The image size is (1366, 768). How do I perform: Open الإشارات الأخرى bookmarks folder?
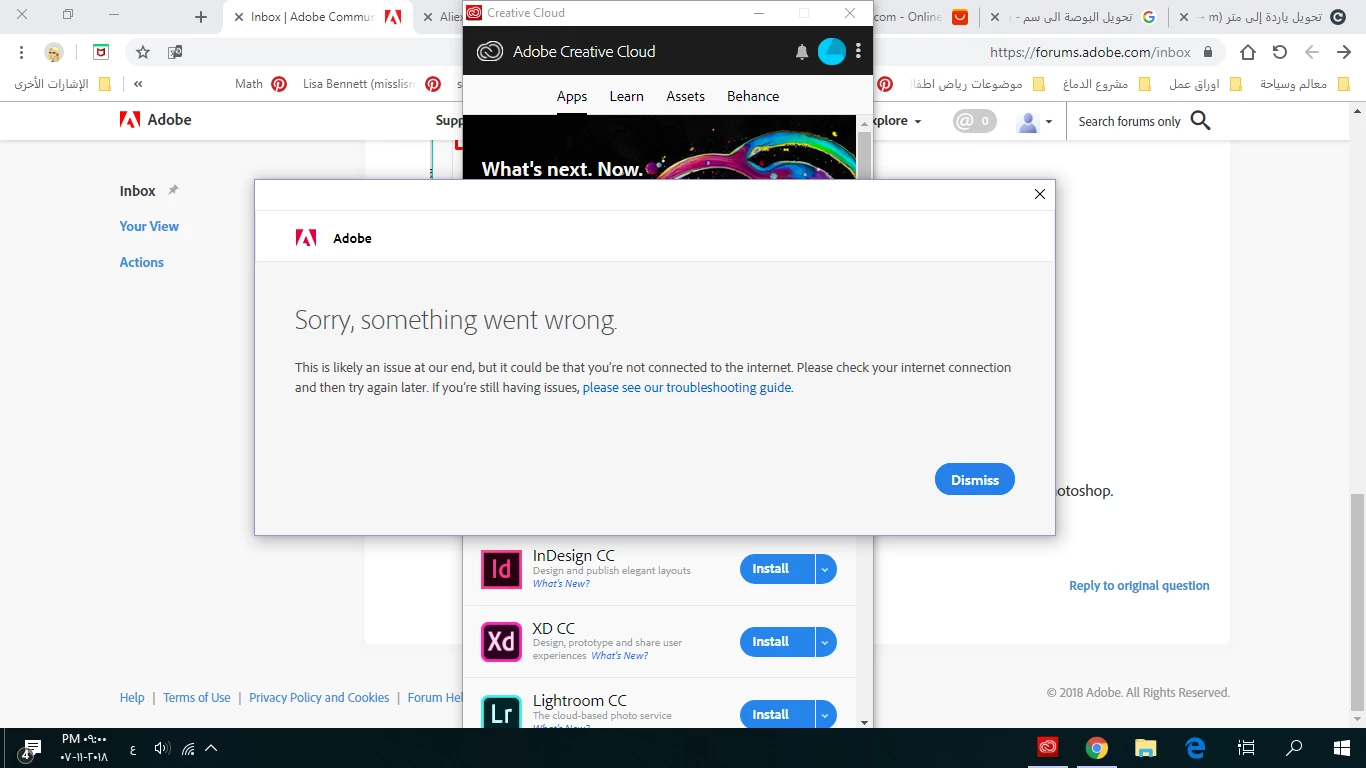(61, 84)
